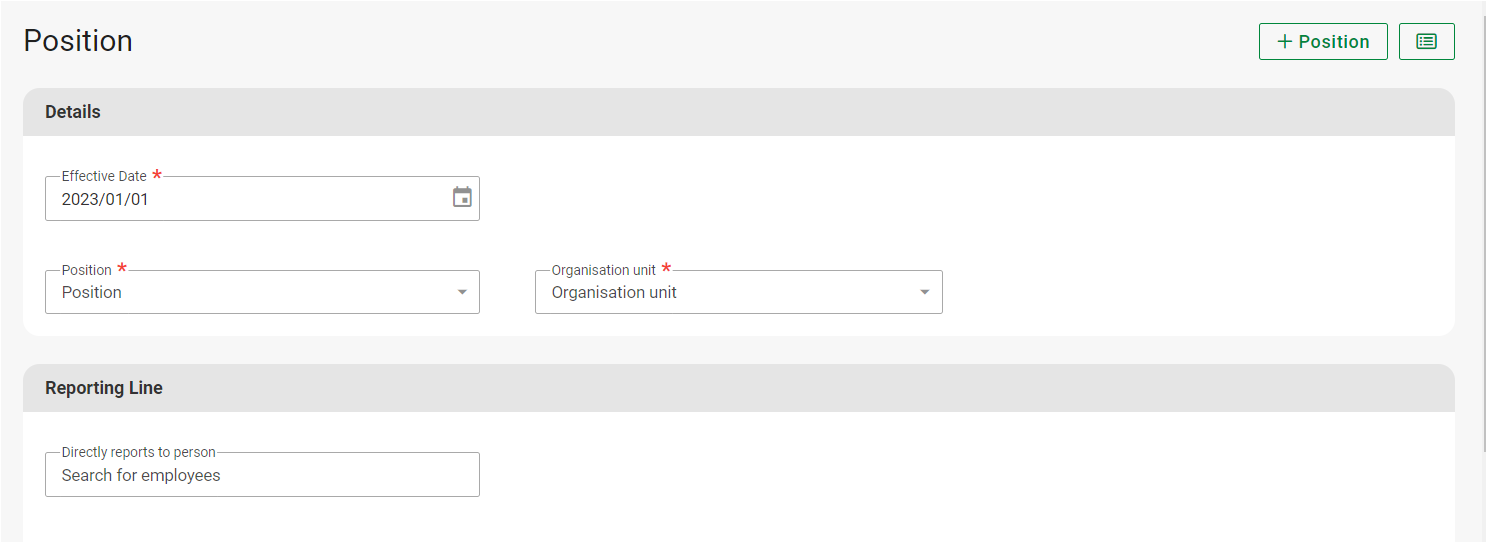
Task: Expand the Position dropdown arrow
Action: tap(462, 292)
